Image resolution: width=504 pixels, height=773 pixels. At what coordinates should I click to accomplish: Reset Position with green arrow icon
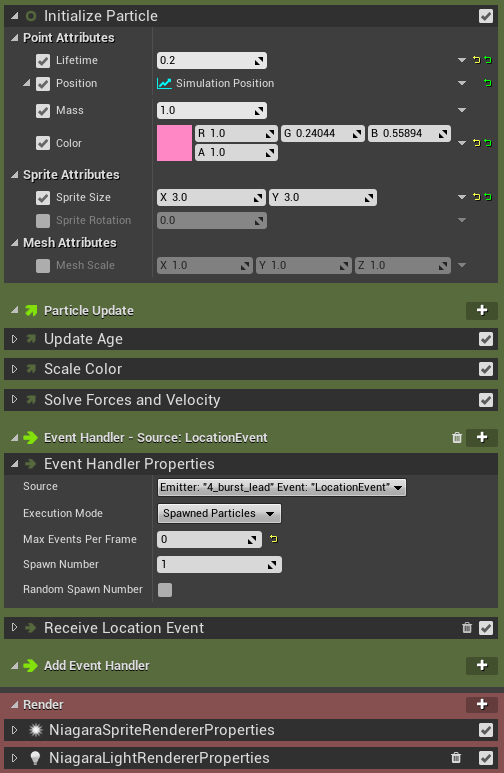click(x=488, y=83)
